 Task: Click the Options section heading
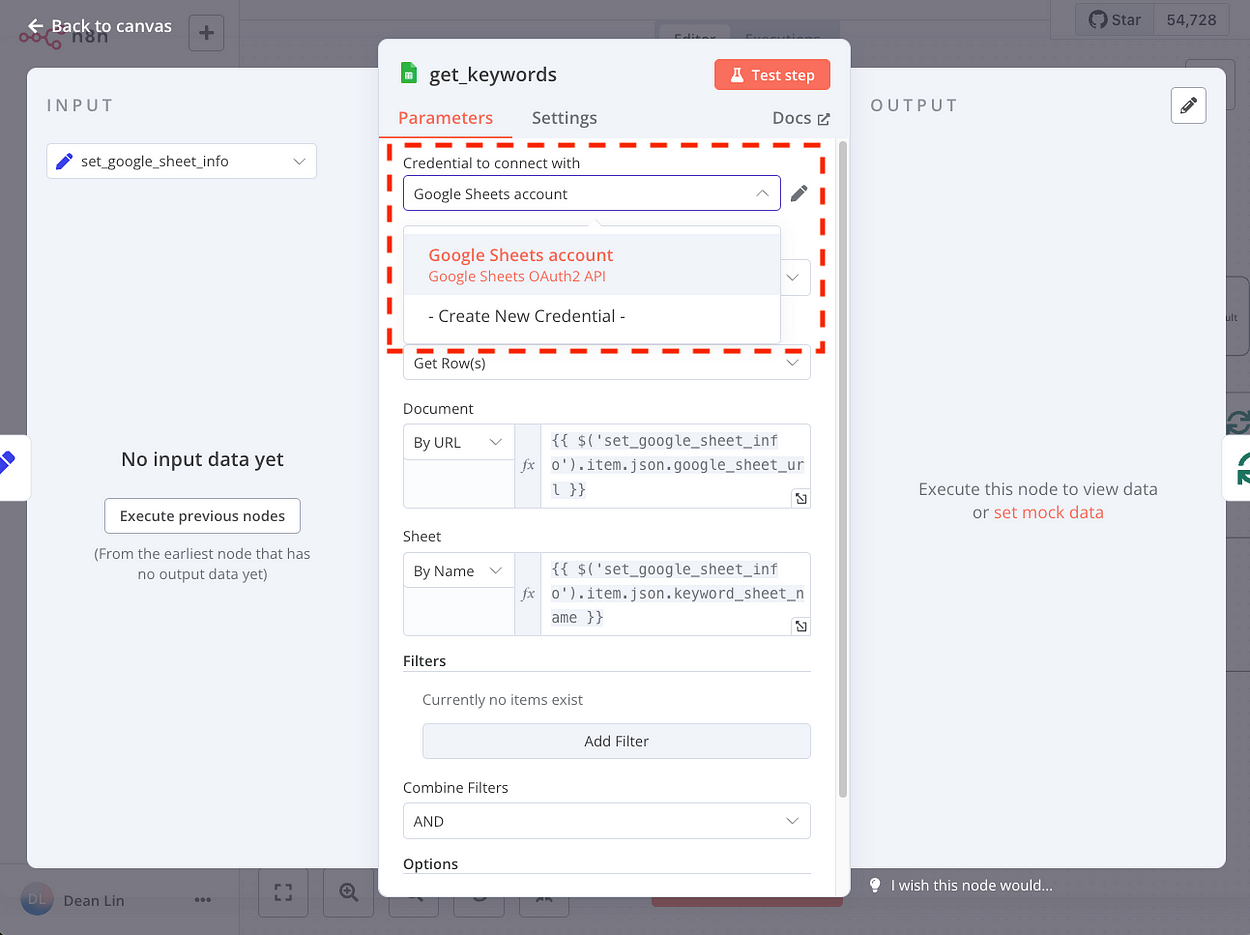[430, 864]
